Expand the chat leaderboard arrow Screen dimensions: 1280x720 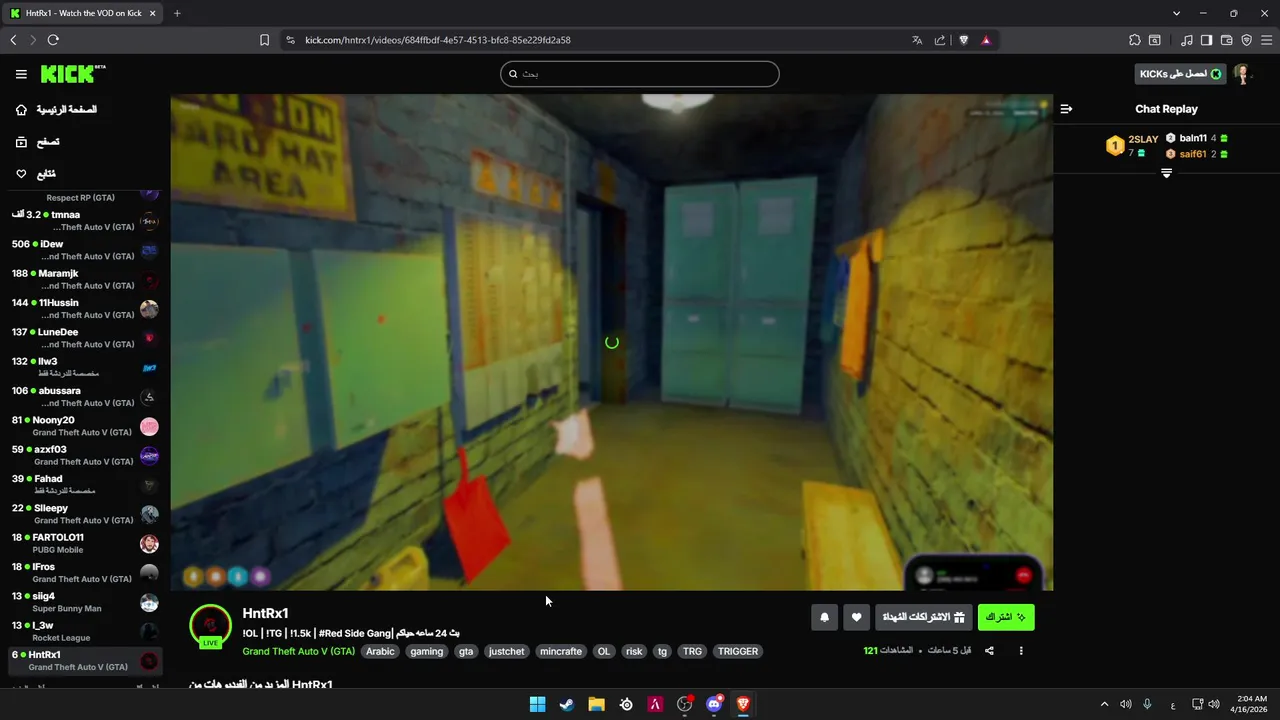pyautogui.click(x=1166, y=173)
